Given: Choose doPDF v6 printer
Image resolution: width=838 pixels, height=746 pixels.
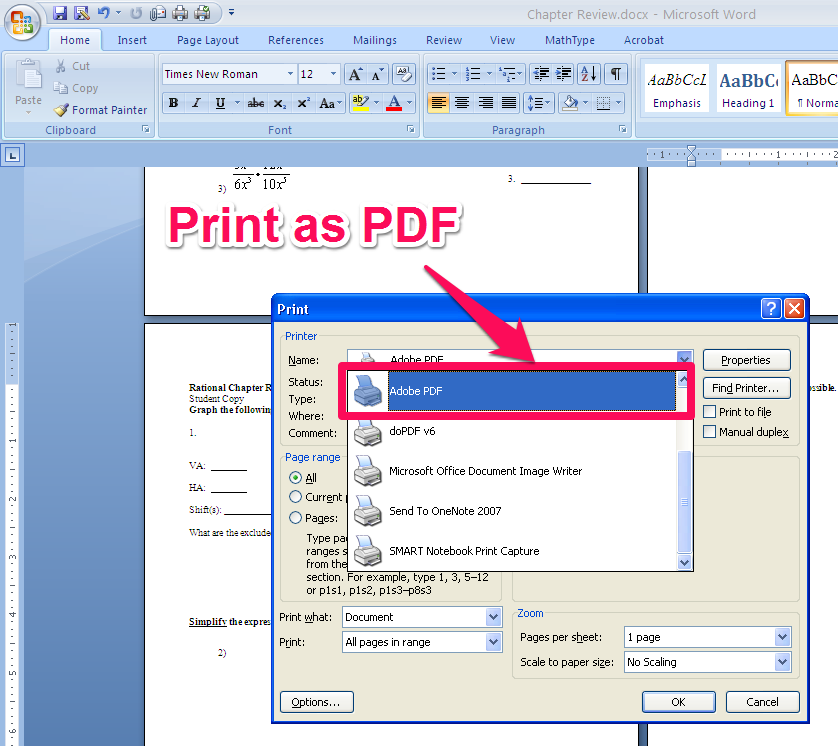Looking at the screenshot, I should click(512, 431).
